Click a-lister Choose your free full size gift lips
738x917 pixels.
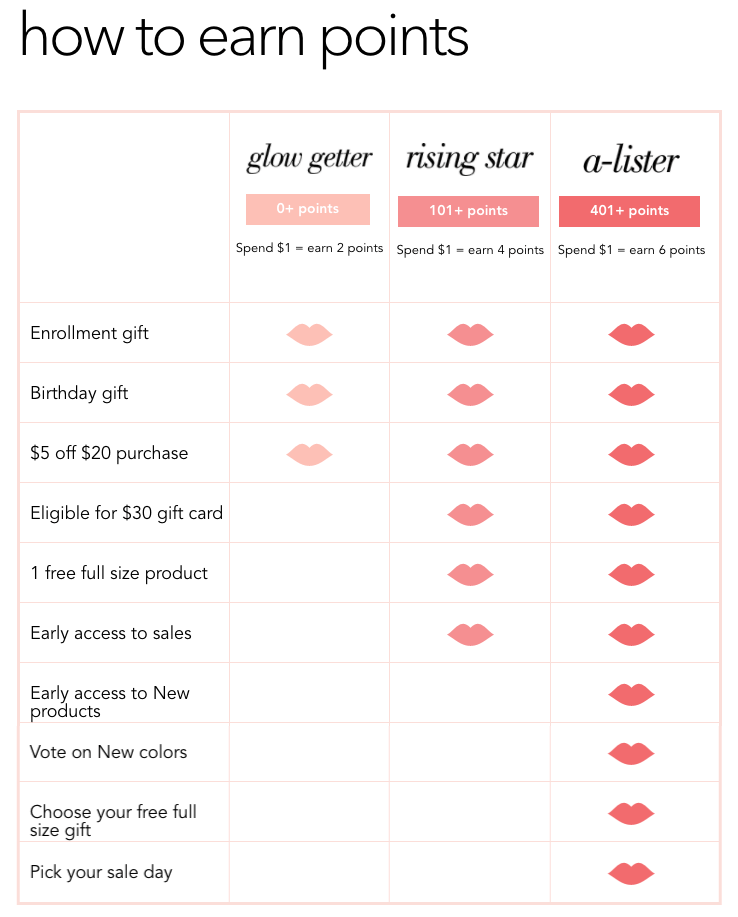click(631, 813)
